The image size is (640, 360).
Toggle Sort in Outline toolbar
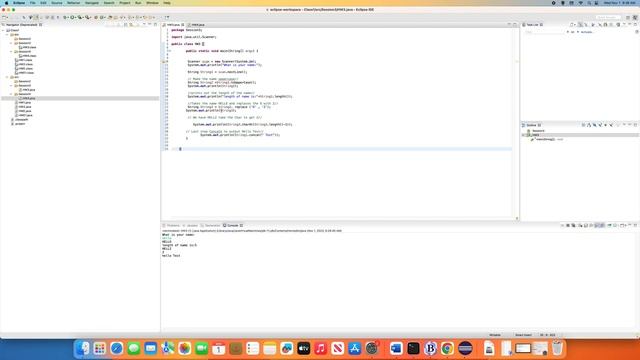589,125
